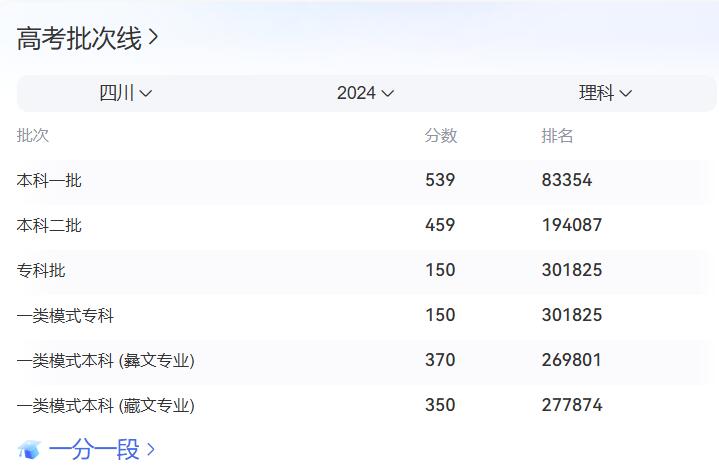The width and height of the screenshot is (719, 476).
Task: Click score 370 for 彝文专业
Action: pyautogui.click(x=440, y=360)
